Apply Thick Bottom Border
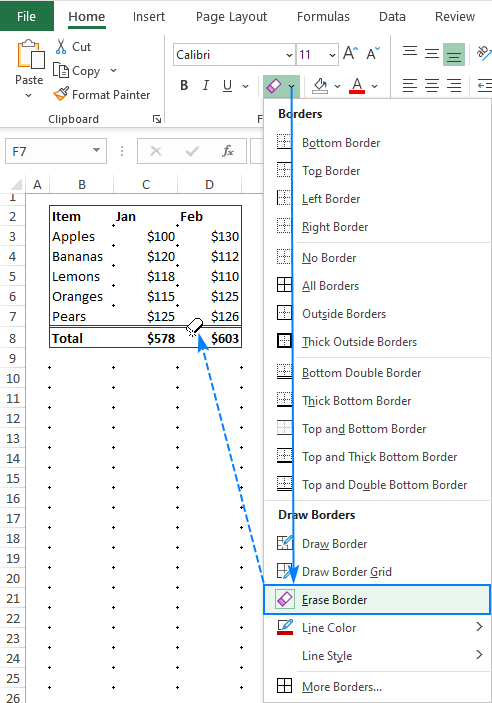Viewport: 492px width, 703px height. [377, 401]
